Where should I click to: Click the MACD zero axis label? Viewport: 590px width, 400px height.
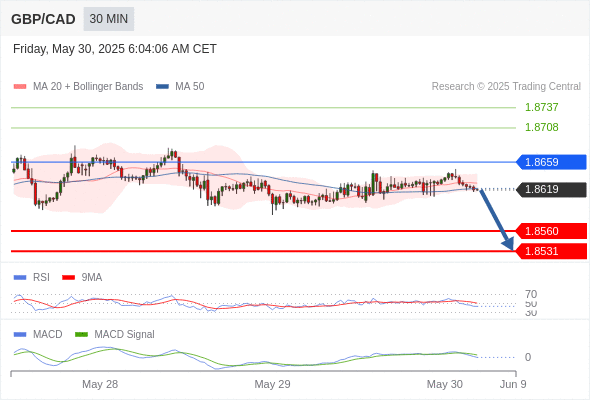pyautogui.click(x=528, y=357)
